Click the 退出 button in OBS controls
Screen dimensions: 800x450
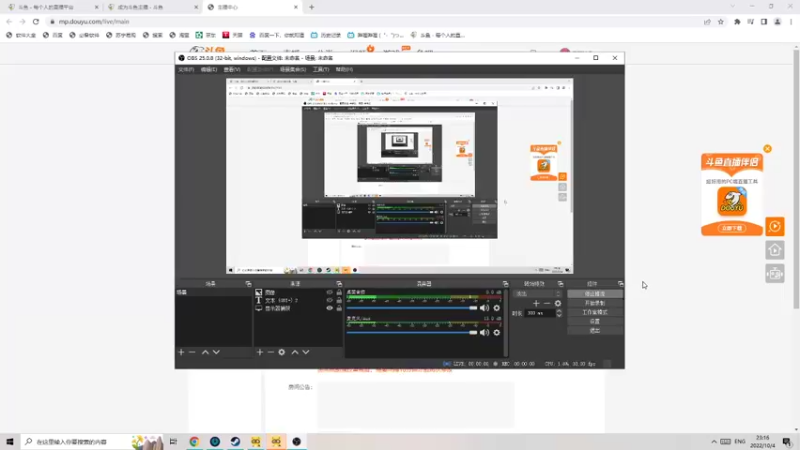click(595, 331)
